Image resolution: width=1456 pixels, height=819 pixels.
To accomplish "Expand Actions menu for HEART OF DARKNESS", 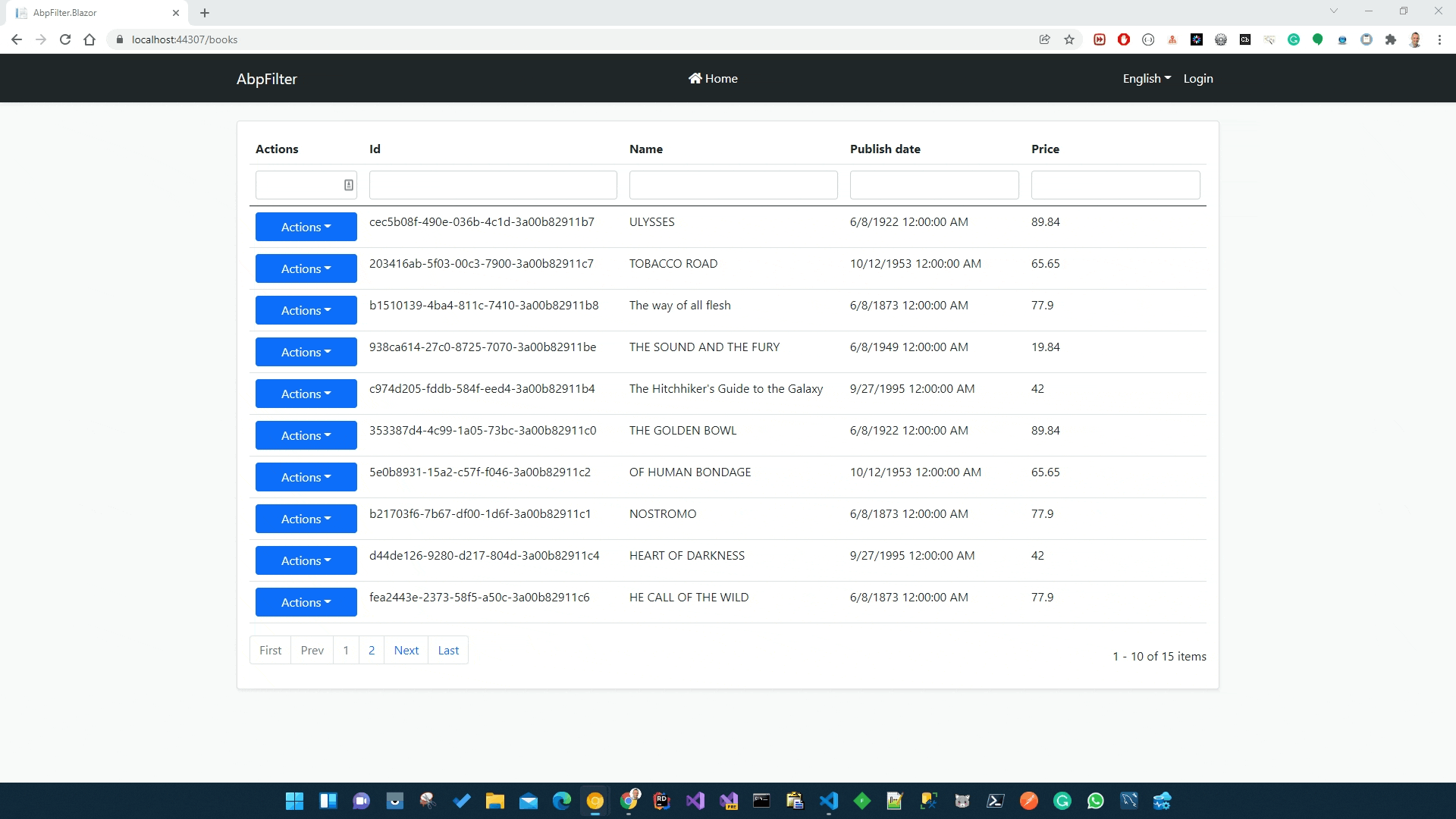I will tap(306, 560).
